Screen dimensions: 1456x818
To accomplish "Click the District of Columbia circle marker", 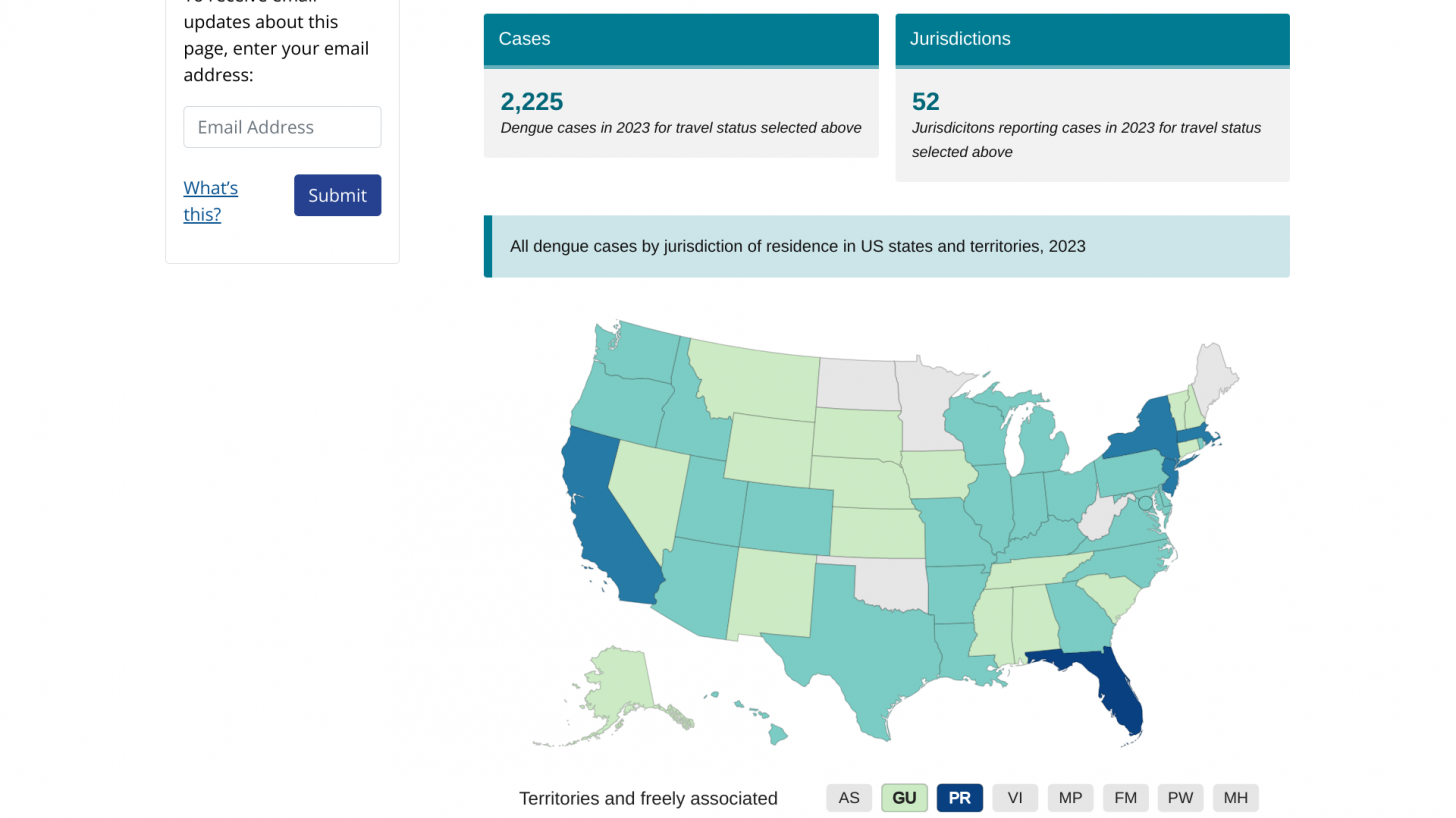I will (1145, 503).
